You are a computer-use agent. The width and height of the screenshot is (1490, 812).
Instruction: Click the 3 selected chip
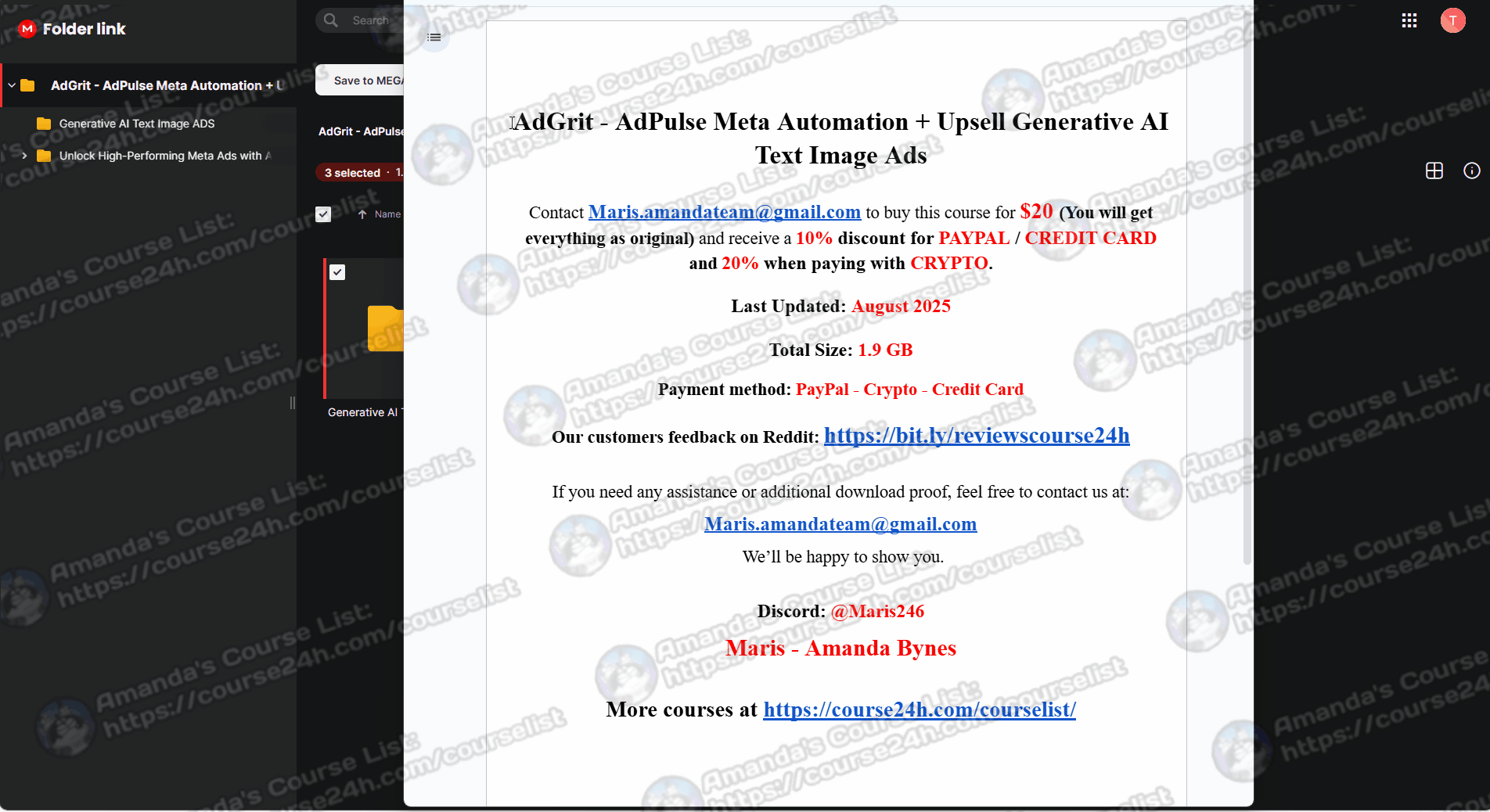coord(352,173)
